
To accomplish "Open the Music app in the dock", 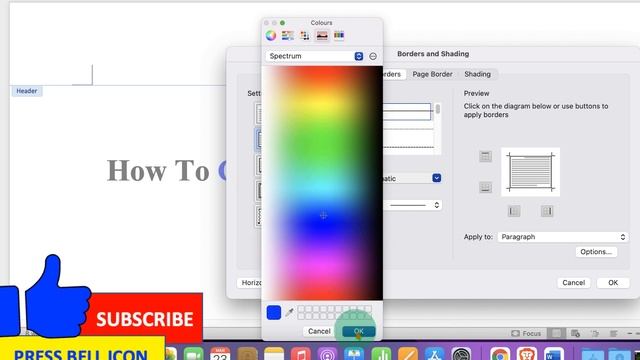I will tap(301, 354).
